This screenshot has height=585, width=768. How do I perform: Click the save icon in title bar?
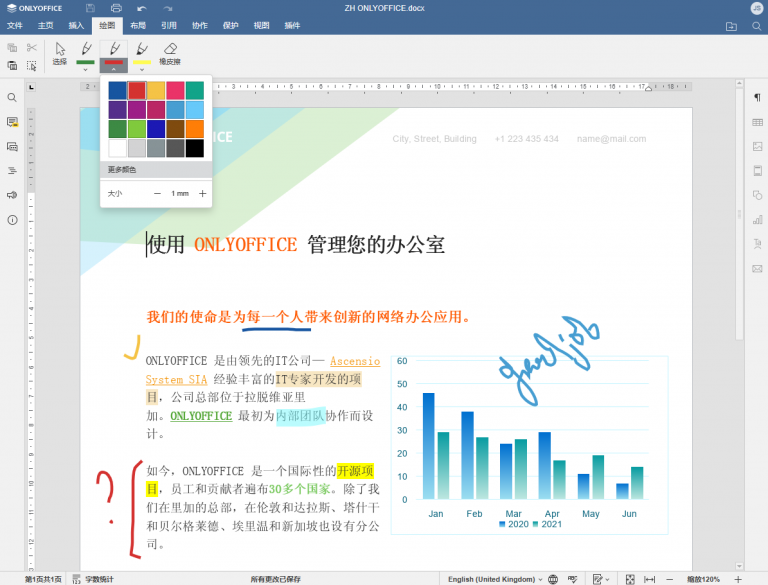coord(90,8)
